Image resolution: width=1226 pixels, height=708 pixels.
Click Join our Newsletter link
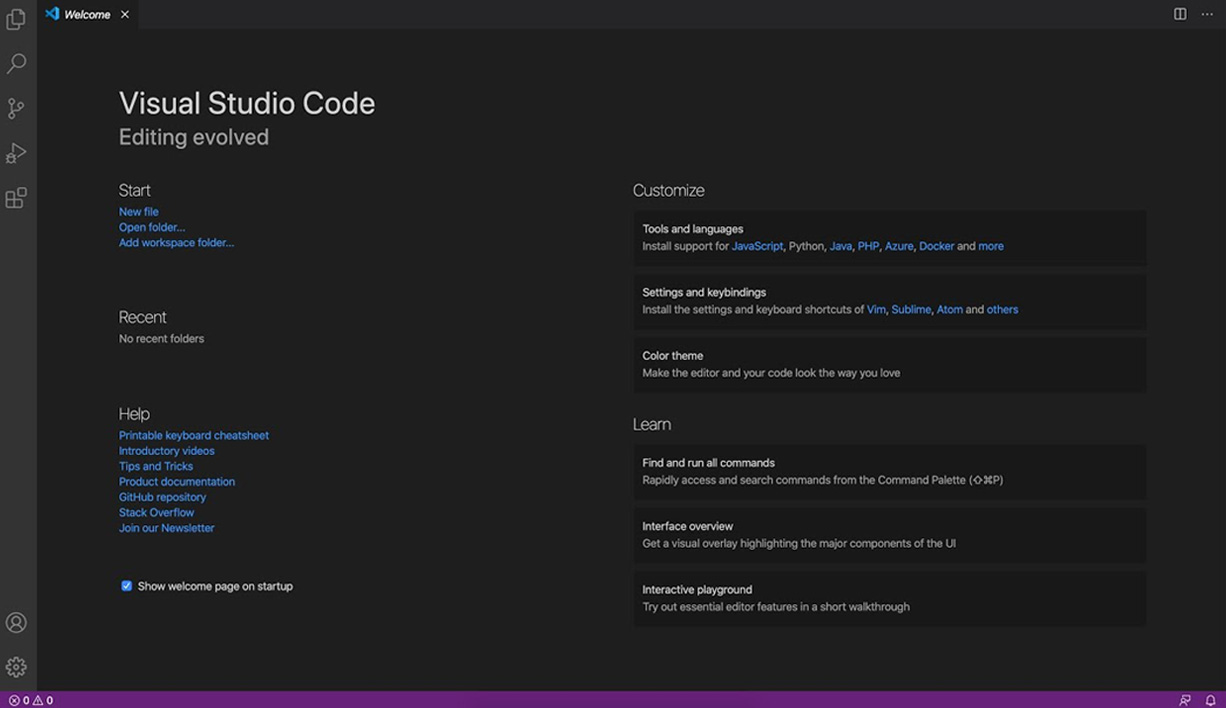click(x=167, y=528)
